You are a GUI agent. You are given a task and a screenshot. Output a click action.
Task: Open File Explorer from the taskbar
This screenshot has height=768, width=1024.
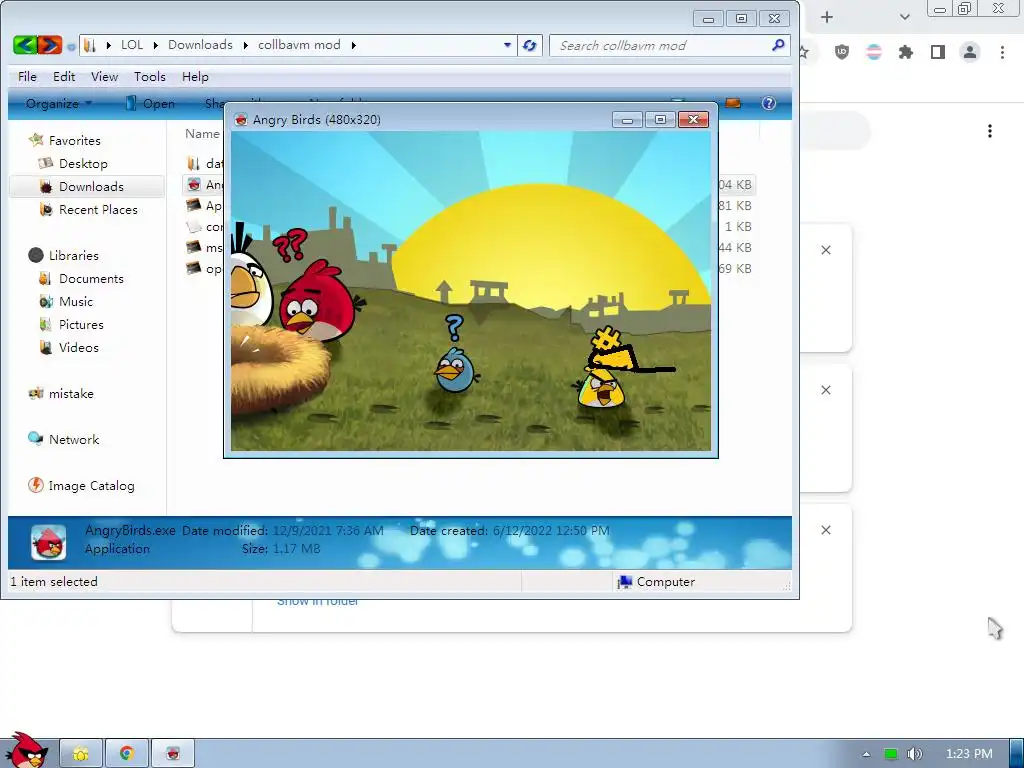(81, 754)
